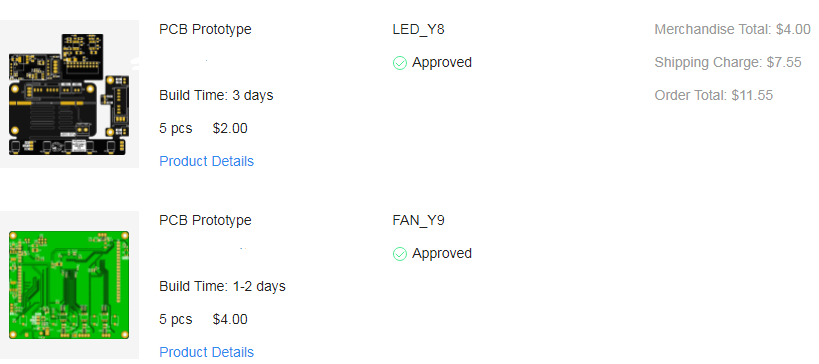The width and height of the screenshot is (819, 364).
Task: Open the black LED_Y8 PCB thumbnail
Action: pyautogui.click(x=69, y=94)
